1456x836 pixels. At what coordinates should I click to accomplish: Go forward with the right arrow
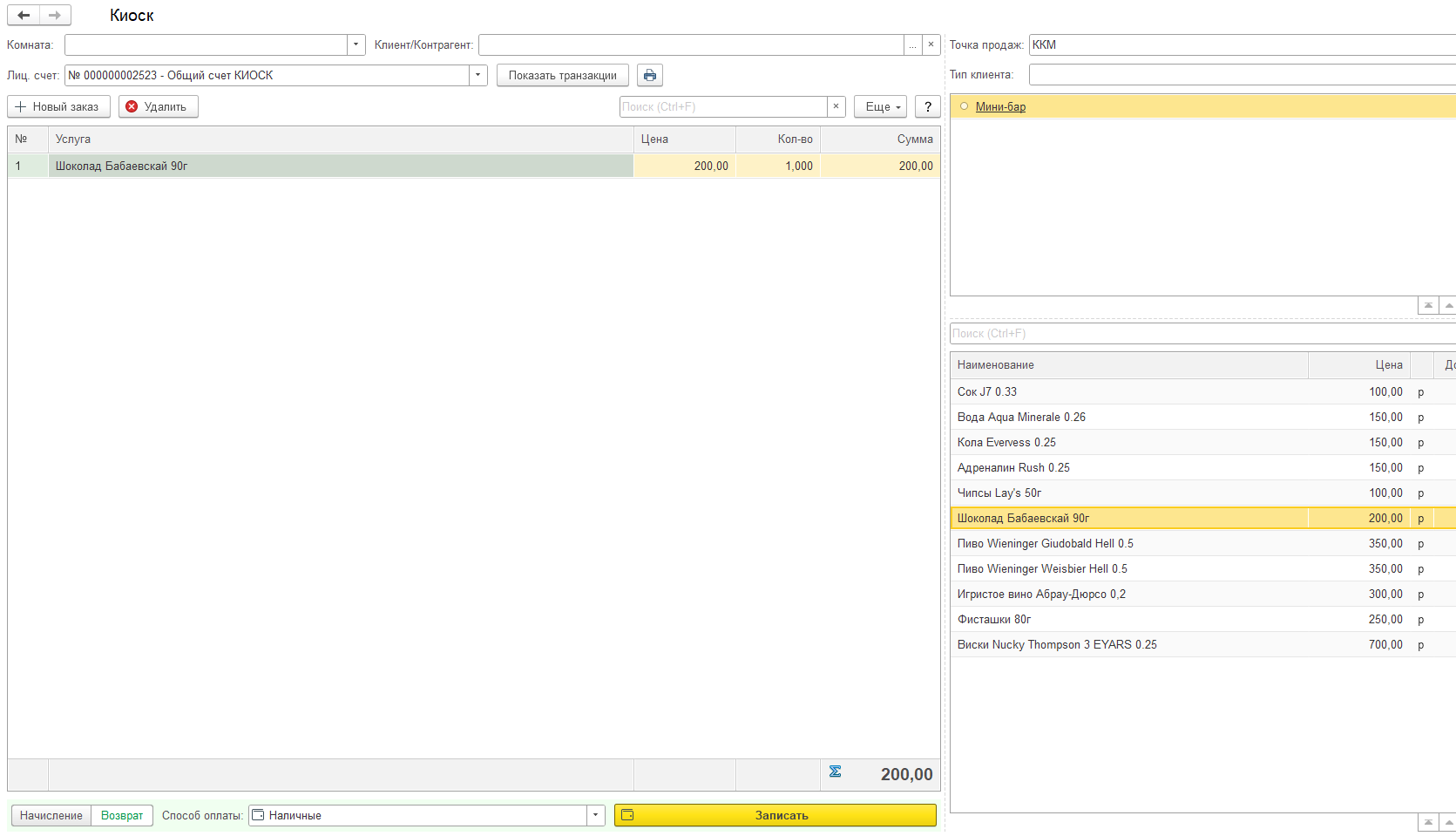55,15
